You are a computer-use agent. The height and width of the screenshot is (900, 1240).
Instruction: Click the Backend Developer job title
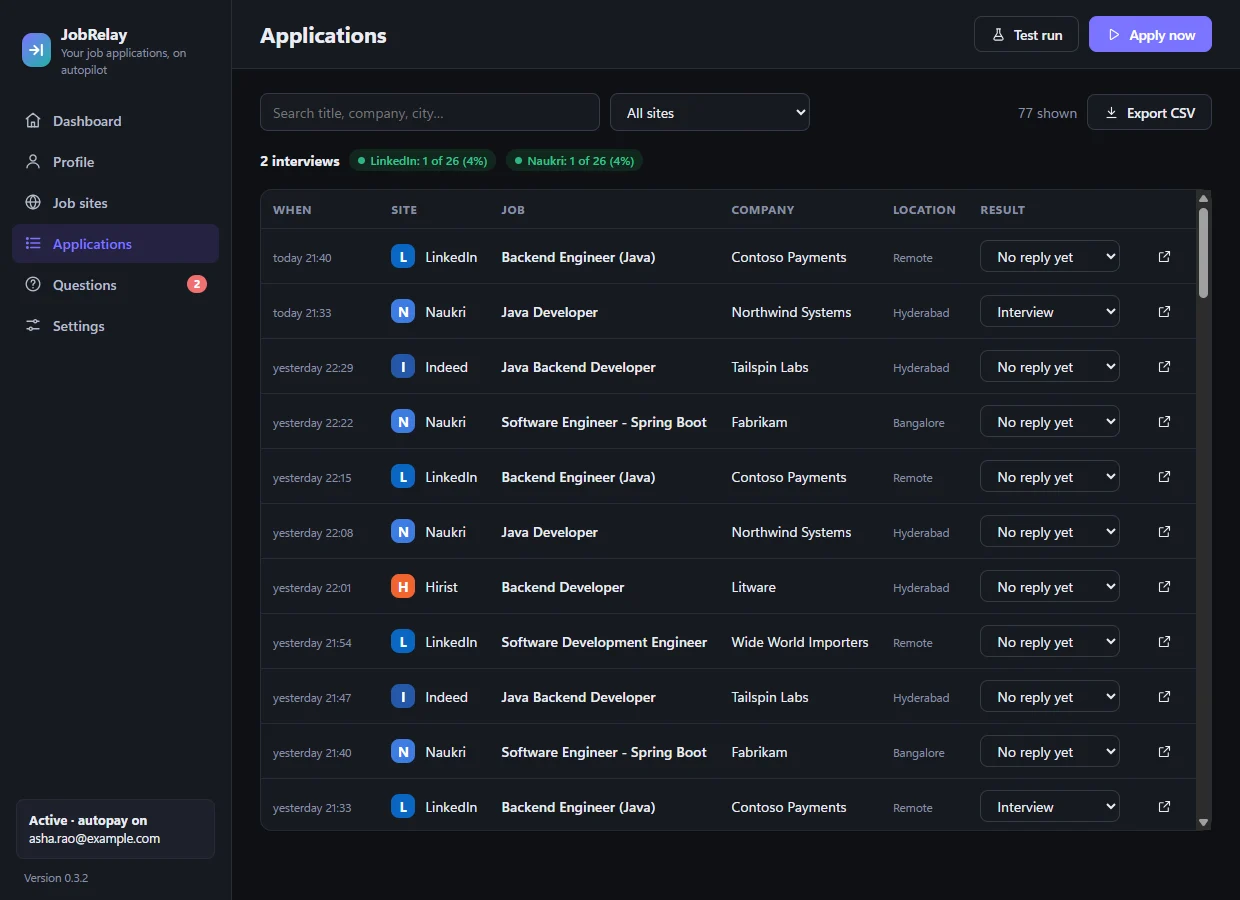coord(563,587)
